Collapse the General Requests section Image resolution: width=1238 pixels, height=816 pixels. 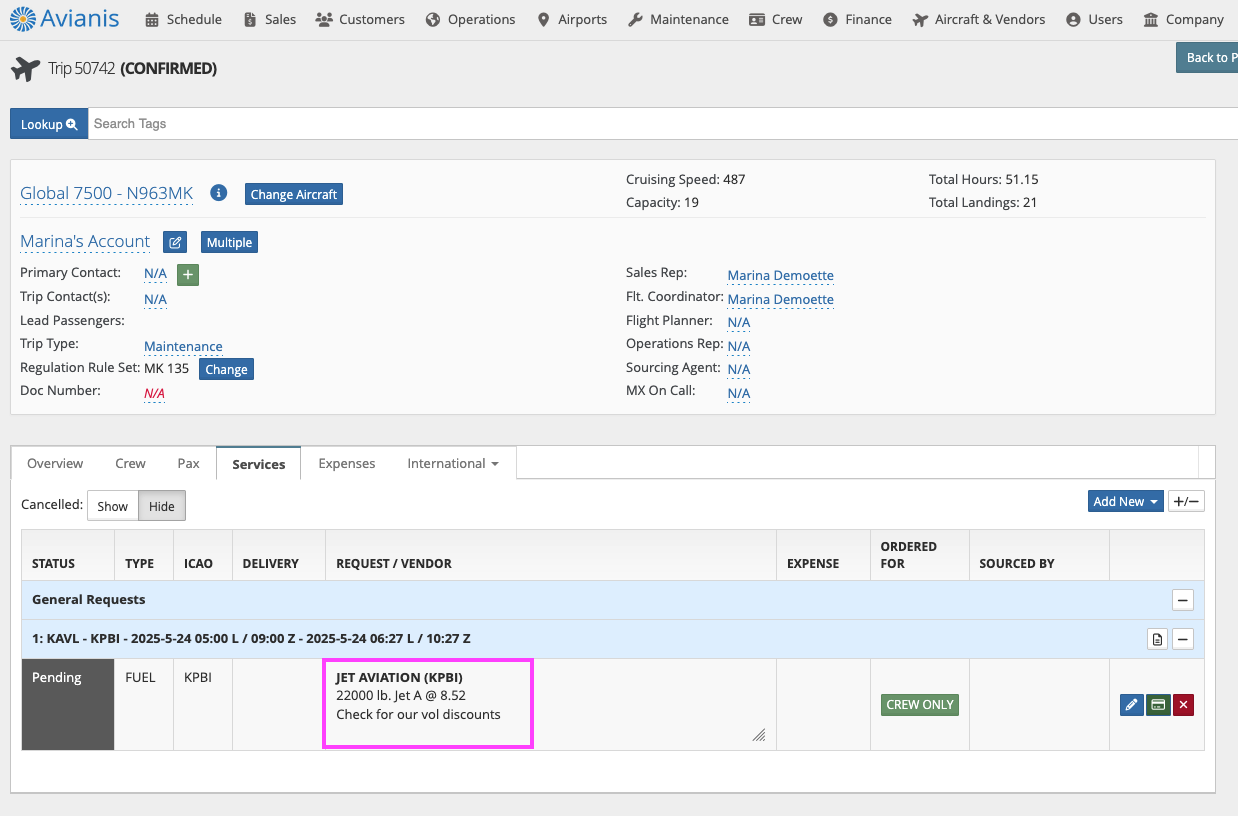[1183, 600]
